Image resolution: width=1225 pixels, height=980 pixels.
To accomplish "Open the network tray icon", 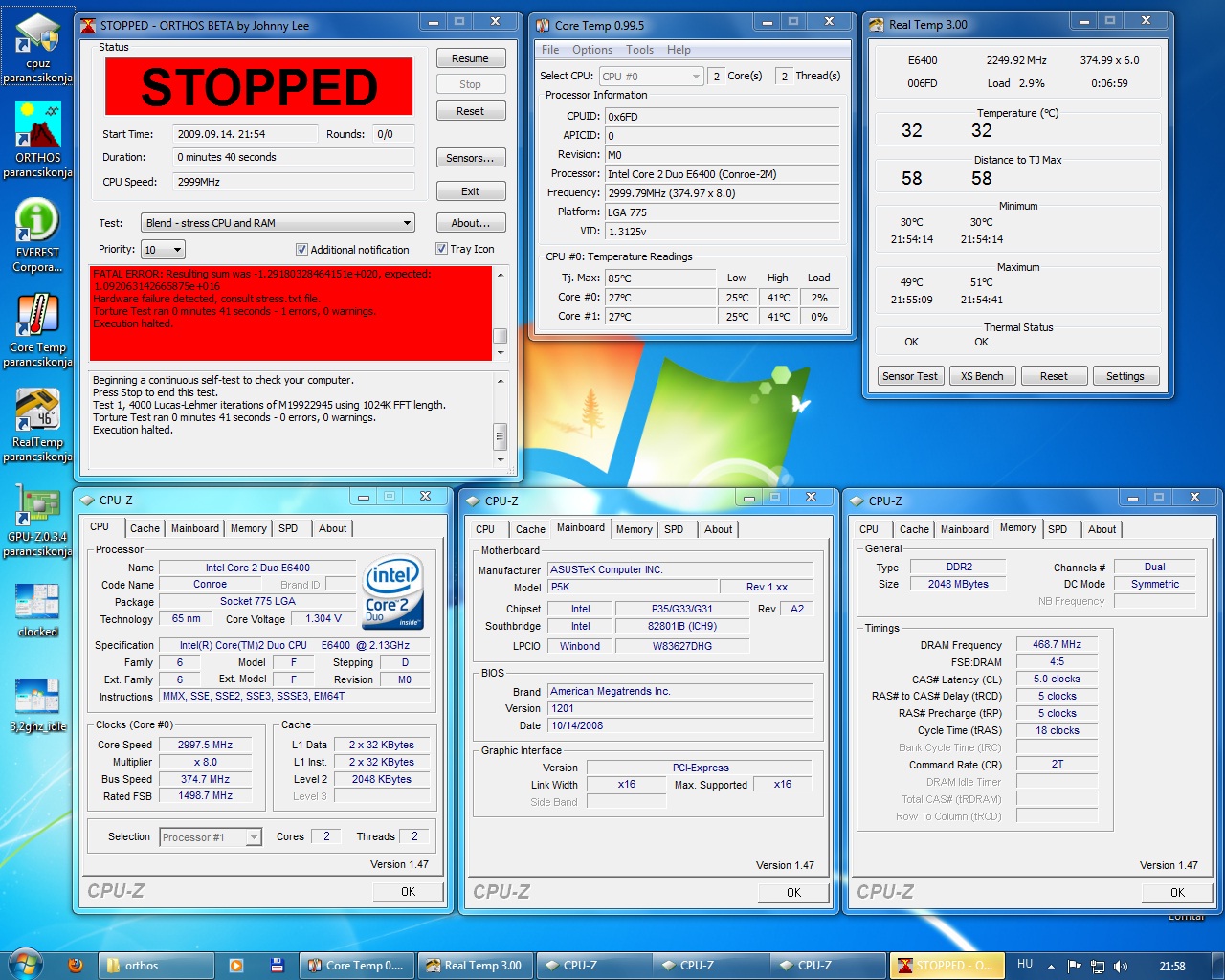I will pos(1098,967).
